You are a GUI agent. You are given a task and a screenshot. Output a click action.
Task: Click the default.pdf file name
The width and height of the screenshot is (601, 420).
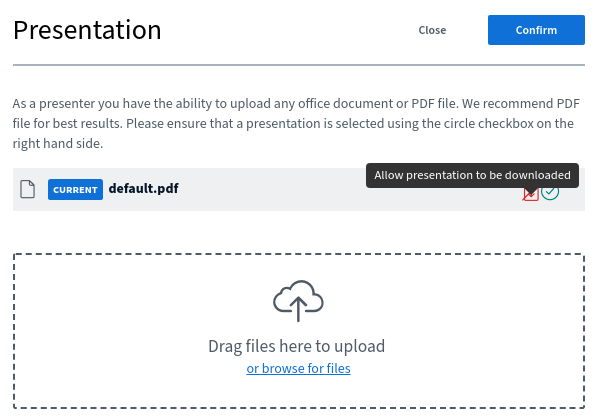pyautogui.click(x=144, y=189)
